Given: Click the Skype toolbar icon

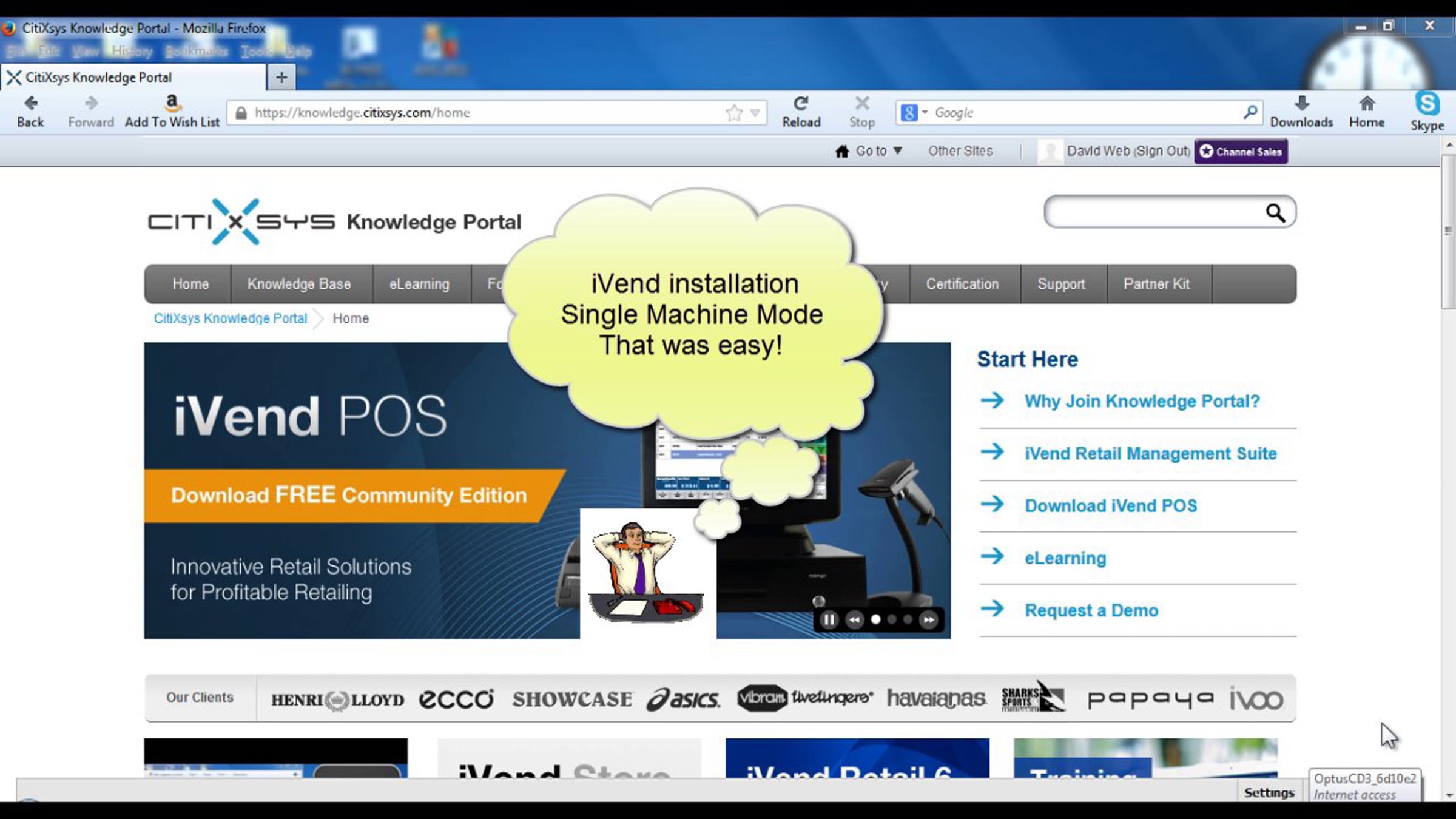Looking at the screenshot, I should (x=1427, y=104).
